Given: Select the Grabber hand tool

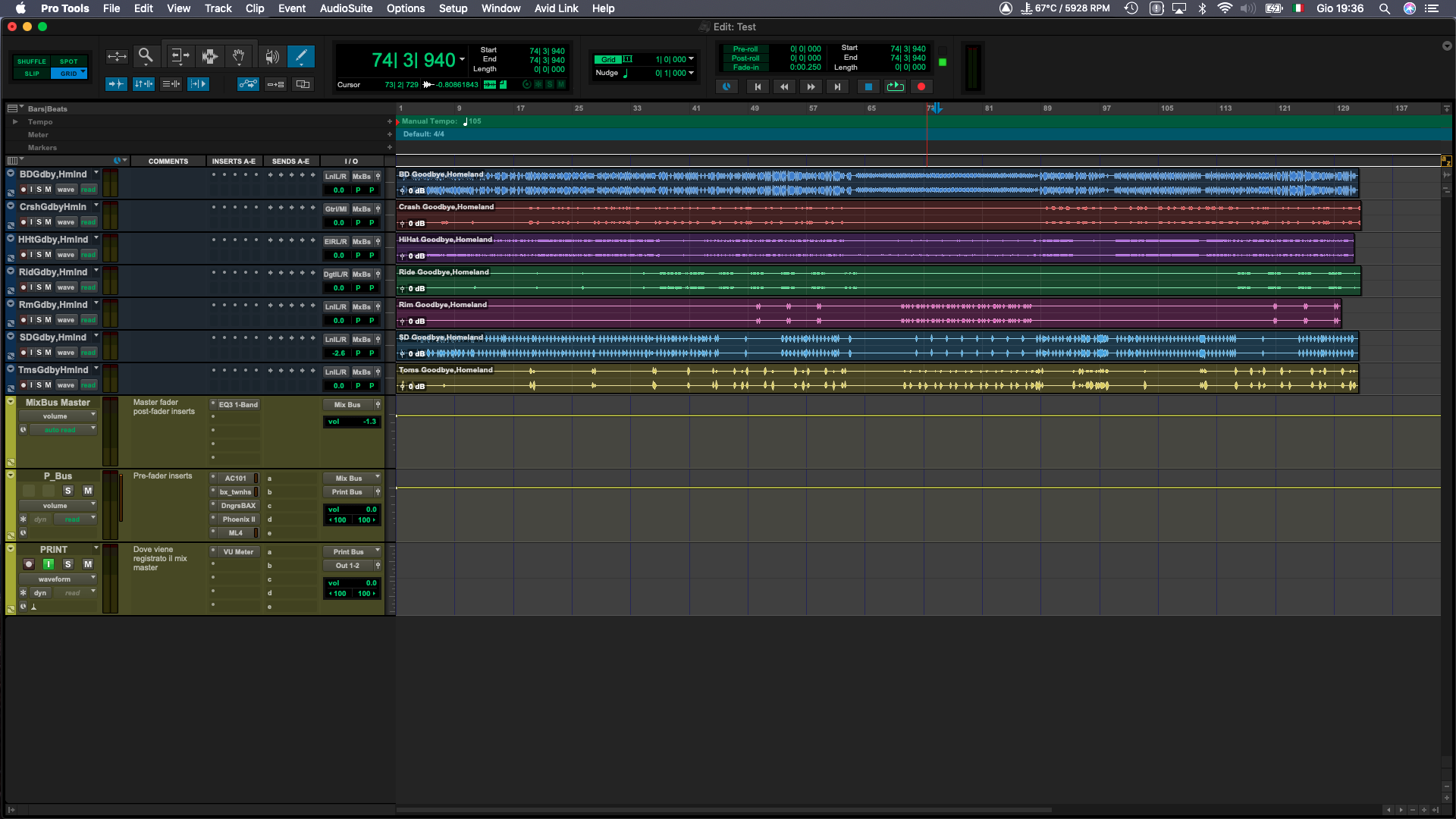Looking at the screenshot, I should pyautogui.click(x=238, y=56).
